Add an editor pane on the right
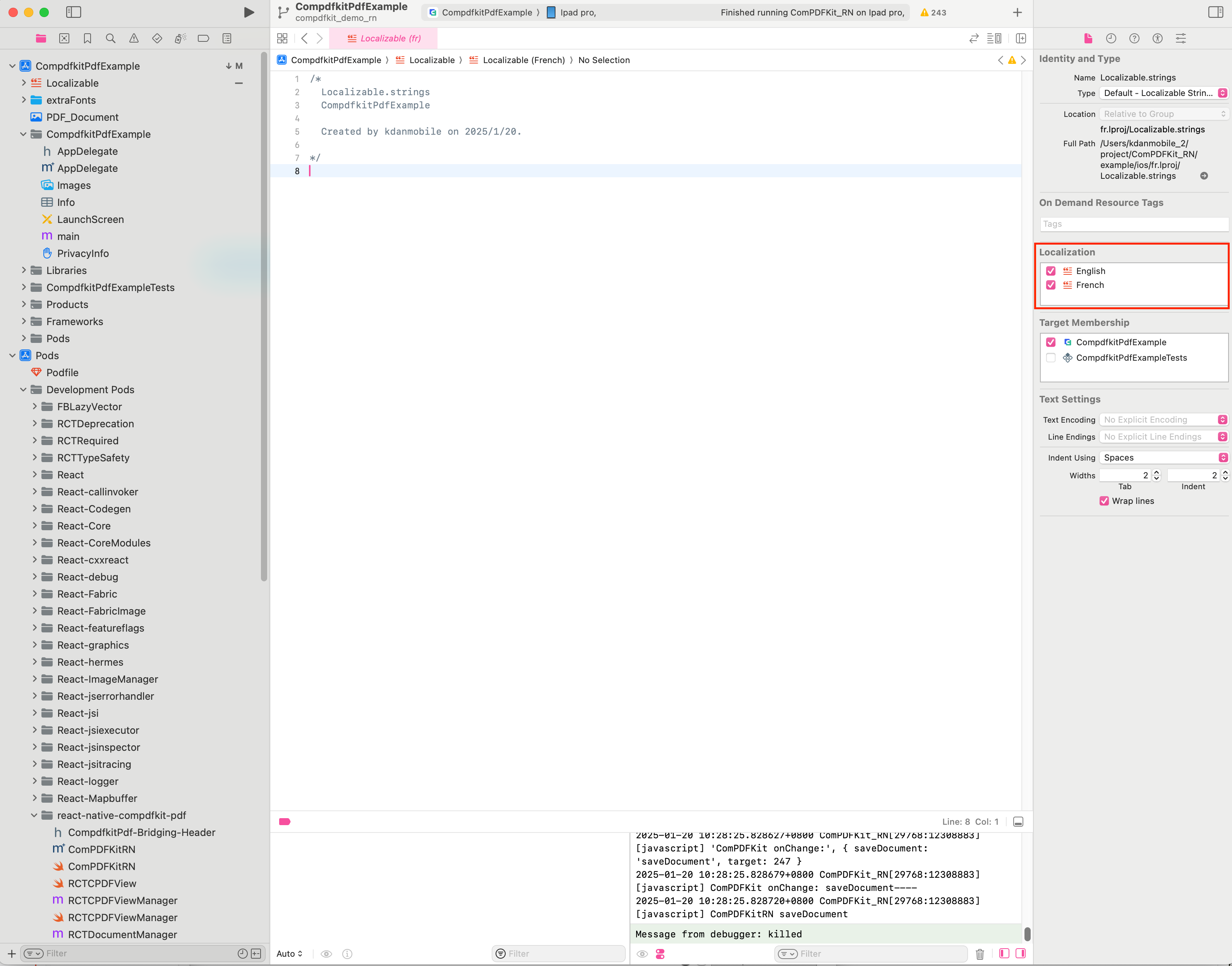 pos(1021,38)
